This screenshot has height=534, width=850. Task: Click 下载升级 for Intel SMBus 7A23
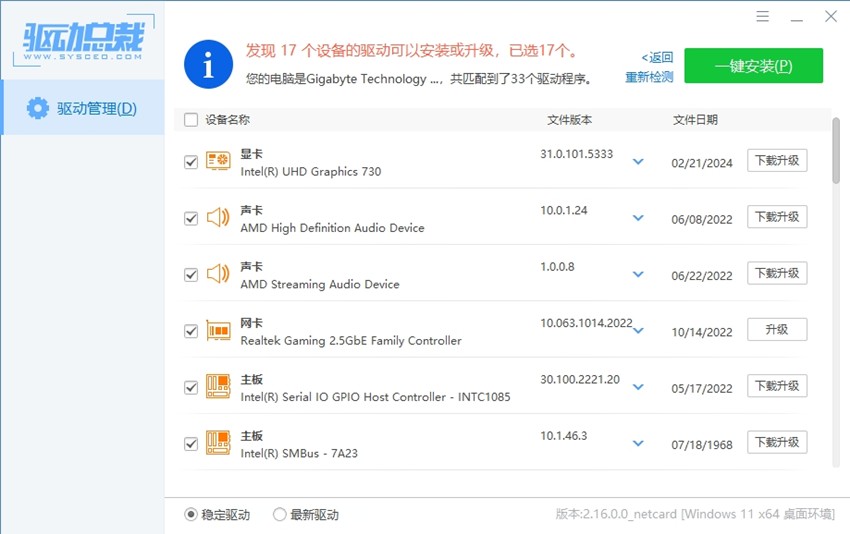[x=777, y=442]
